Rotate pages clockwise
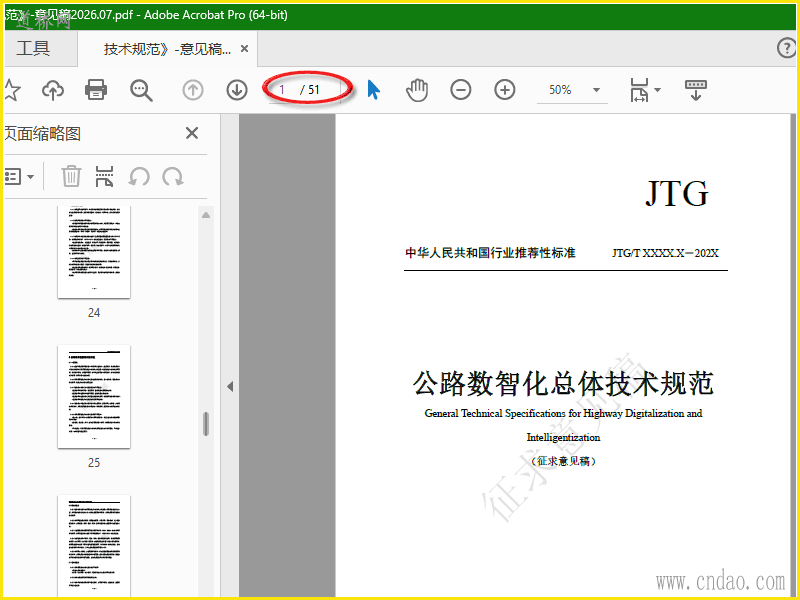This screenshot has width=800, height=600. (173, 177)
